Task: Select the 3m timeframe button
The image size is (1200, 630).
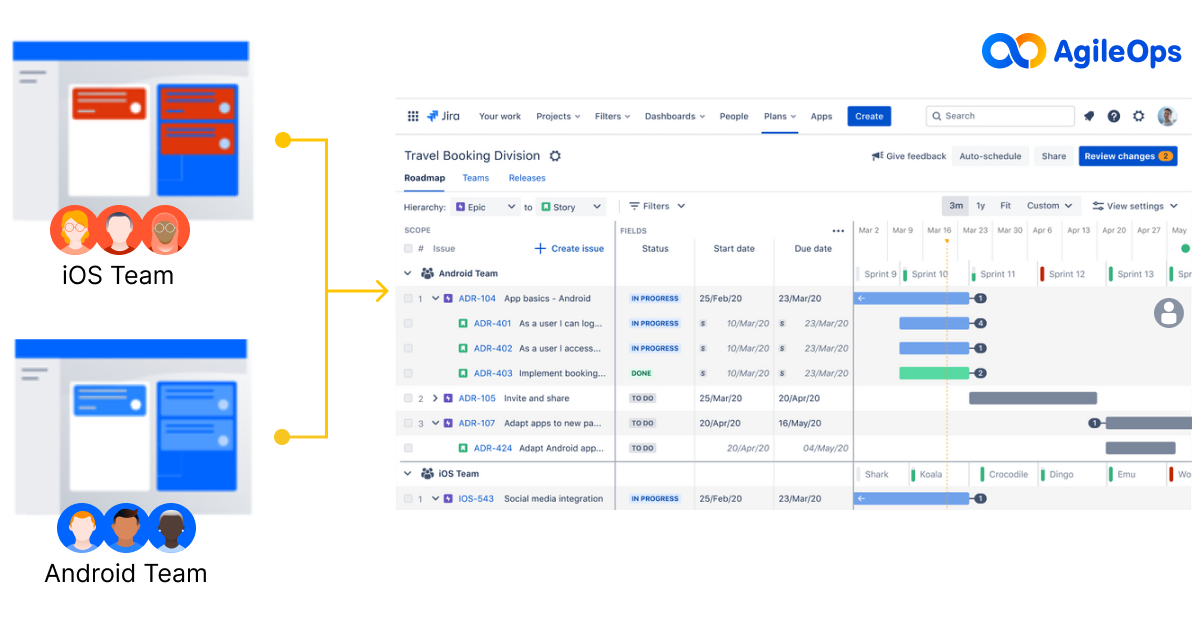Action: [x=956, y=206]
